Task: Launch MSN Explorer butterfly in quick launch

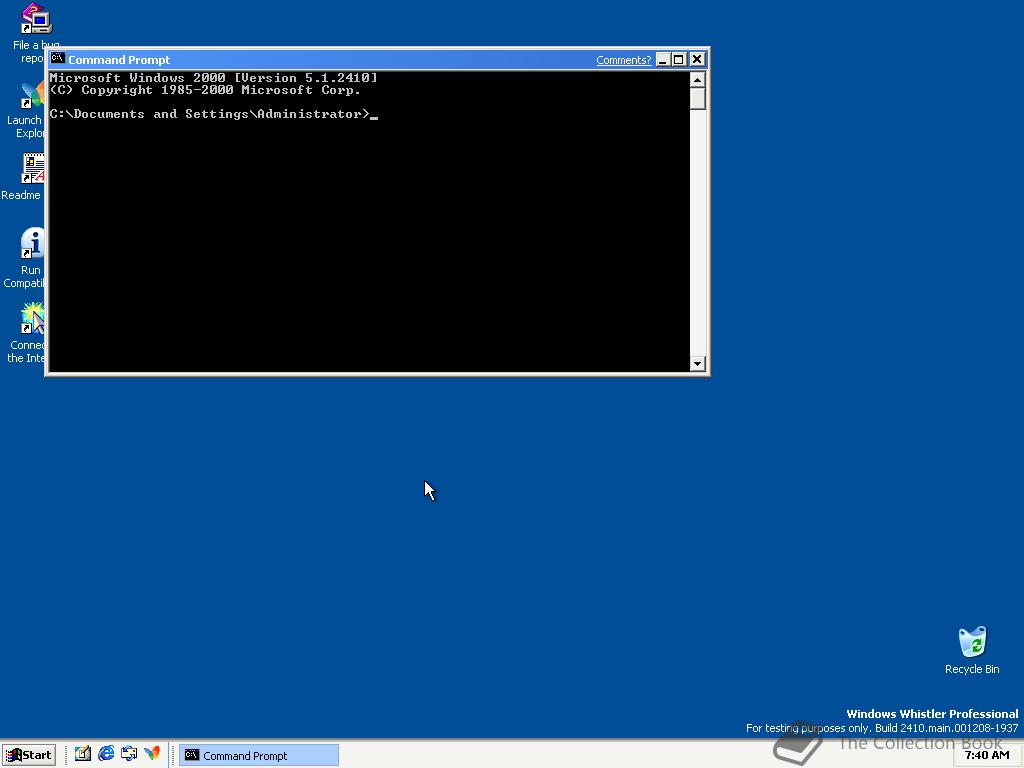Action: click(x=152, y=754)
